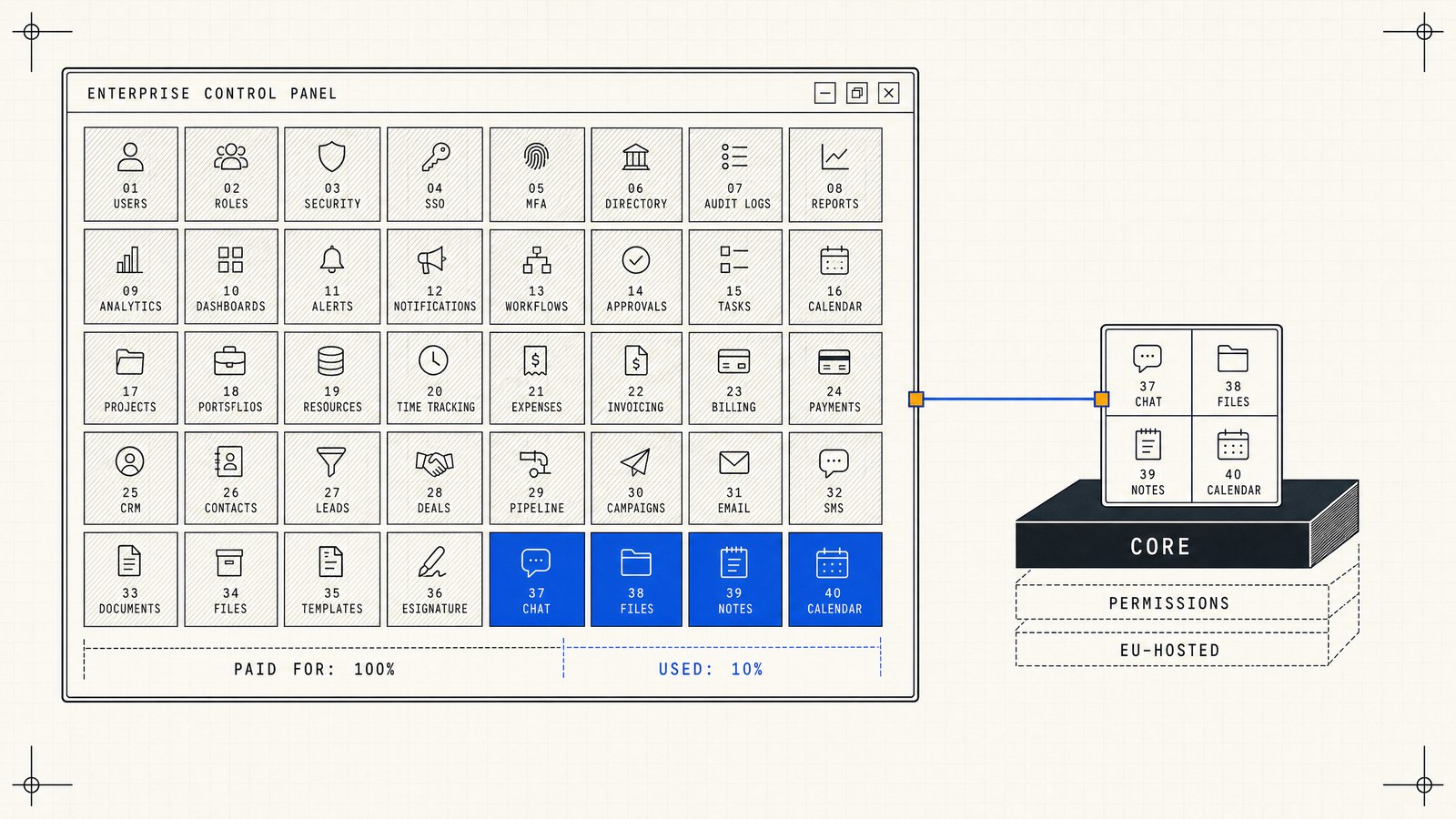The height and width of the screenshot is (819, 1456).
Task: Open the 01 Users tile
Action: 130,175
